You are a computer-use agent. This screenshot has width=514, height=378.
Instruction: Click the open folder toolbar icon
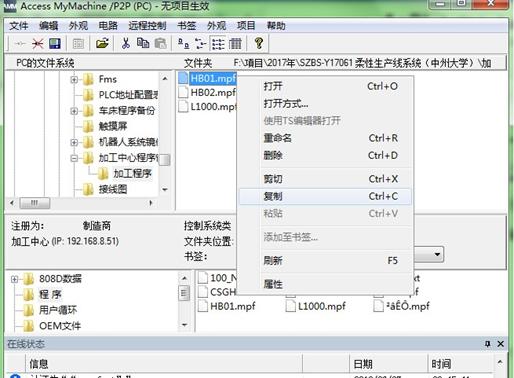tap(102, 43)
